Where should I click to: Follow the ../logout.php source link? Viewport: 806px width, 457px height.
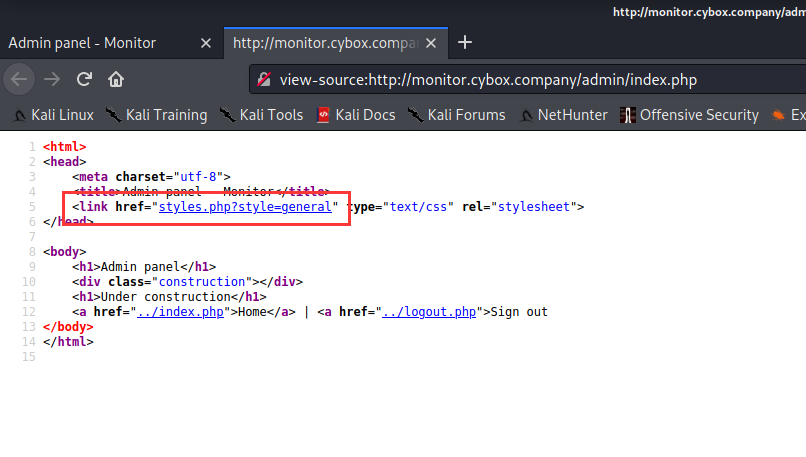429,312
